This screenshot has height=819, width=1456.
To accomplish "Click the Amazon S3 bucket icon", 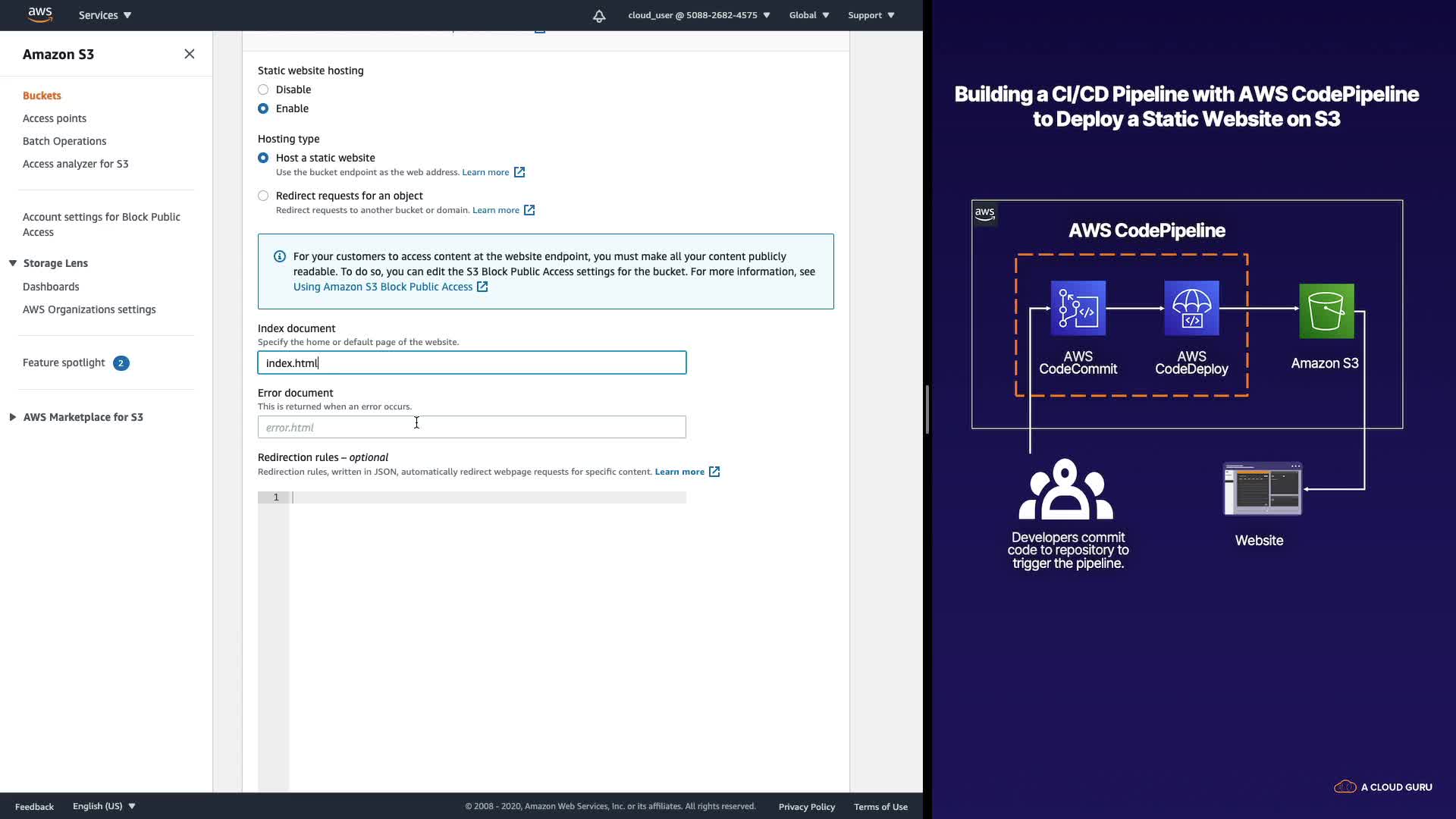I will click(x=1326, y=311).
